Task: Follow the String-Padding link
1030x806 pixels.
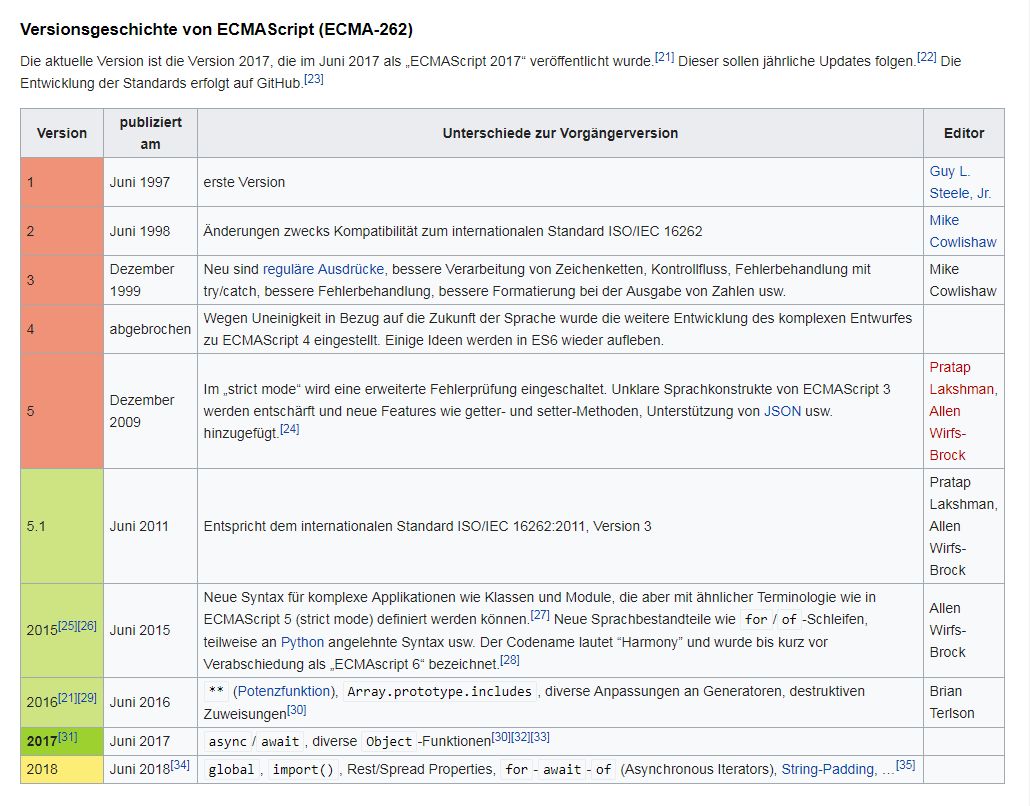Action: click(829, 769)
